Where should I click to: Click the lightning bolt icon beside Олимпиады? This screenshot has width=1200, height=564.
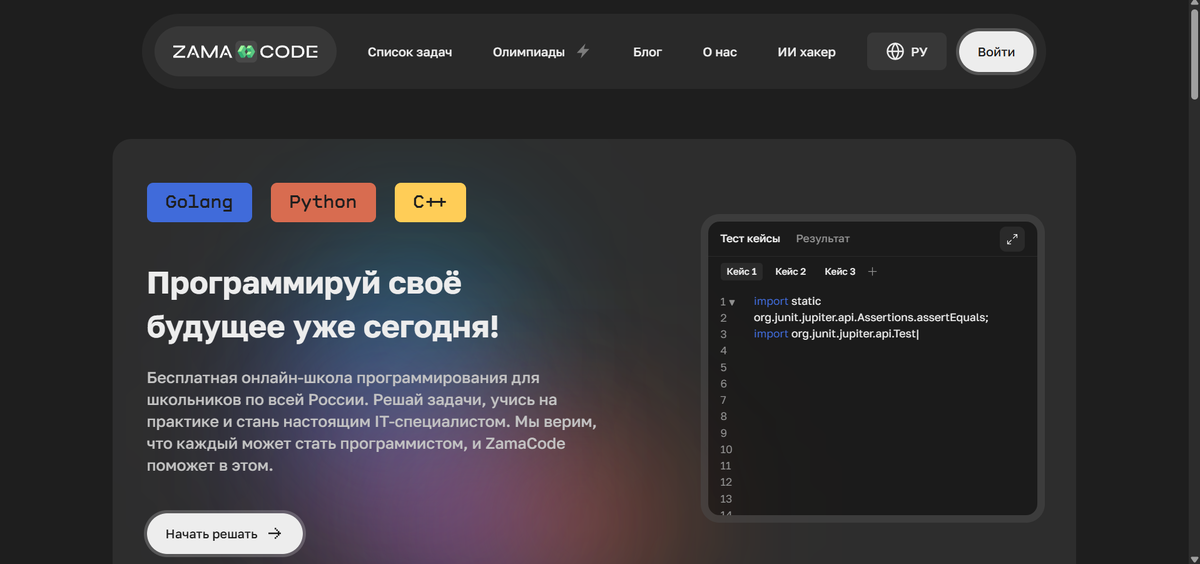pos(583,51)
